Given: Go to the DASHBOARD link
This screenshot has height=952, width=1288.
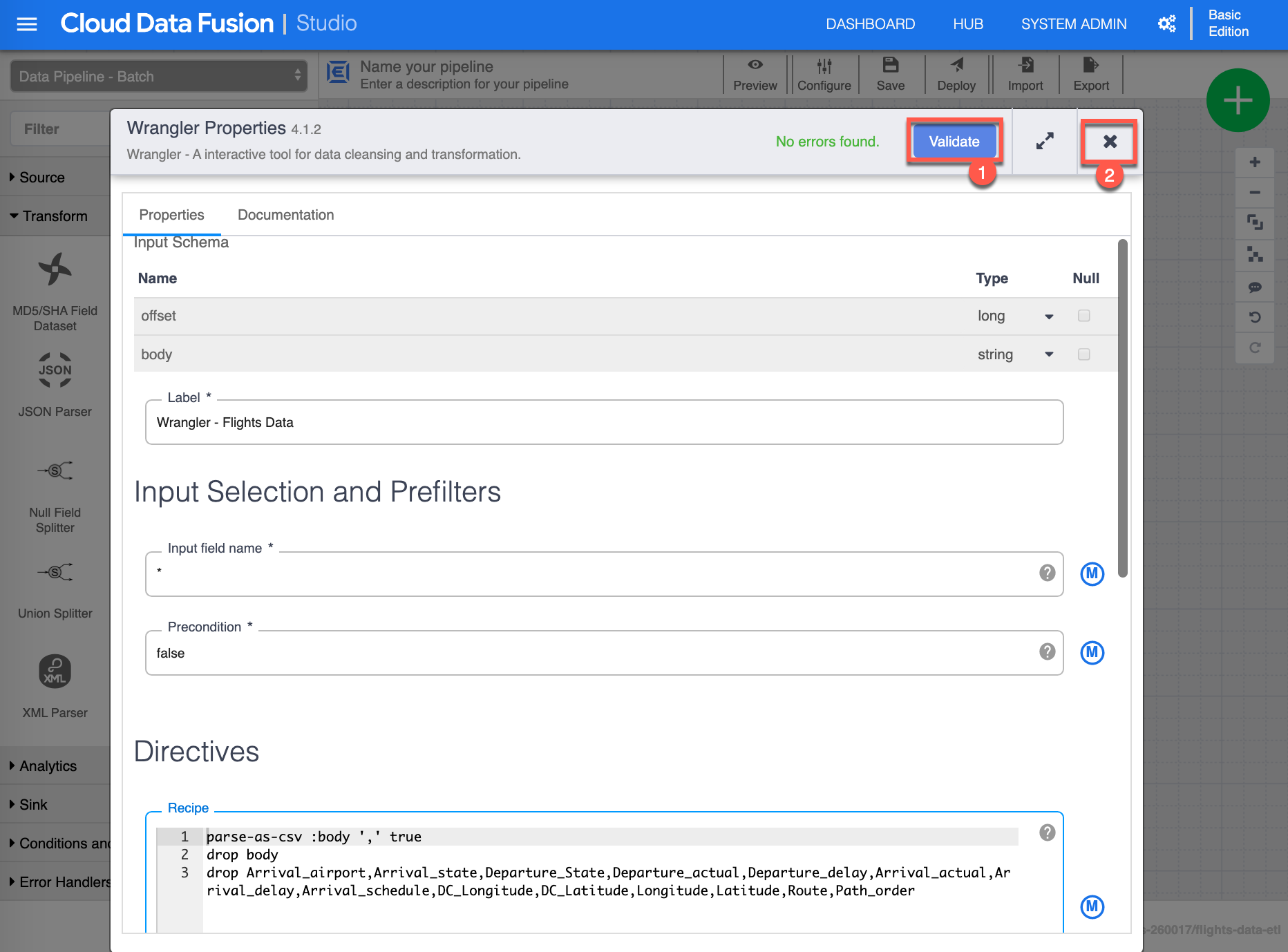Looking at the screenshot, I should [870, 24].
